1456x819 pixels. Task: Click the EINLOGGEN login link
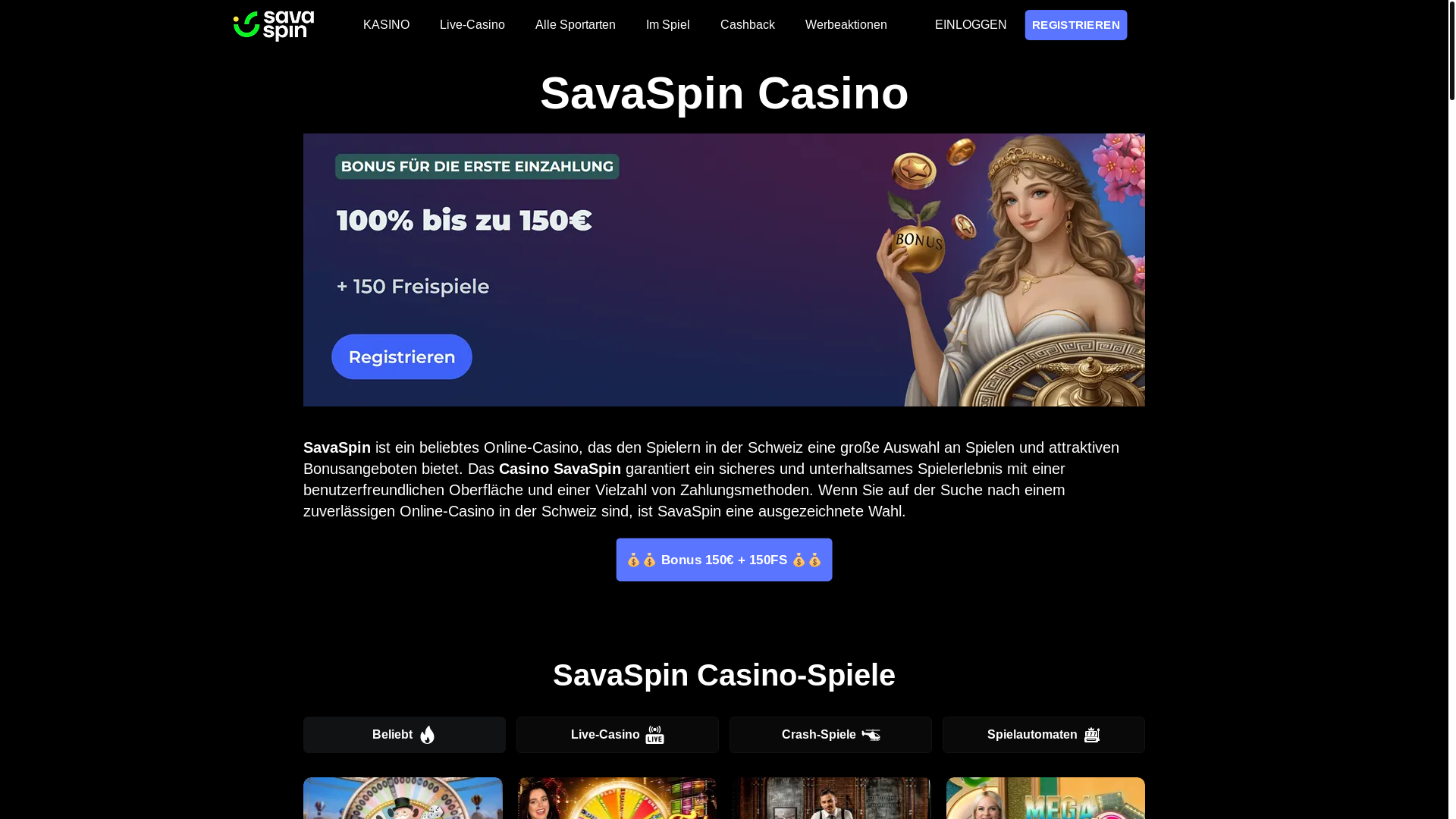click(x=971, y=25)
